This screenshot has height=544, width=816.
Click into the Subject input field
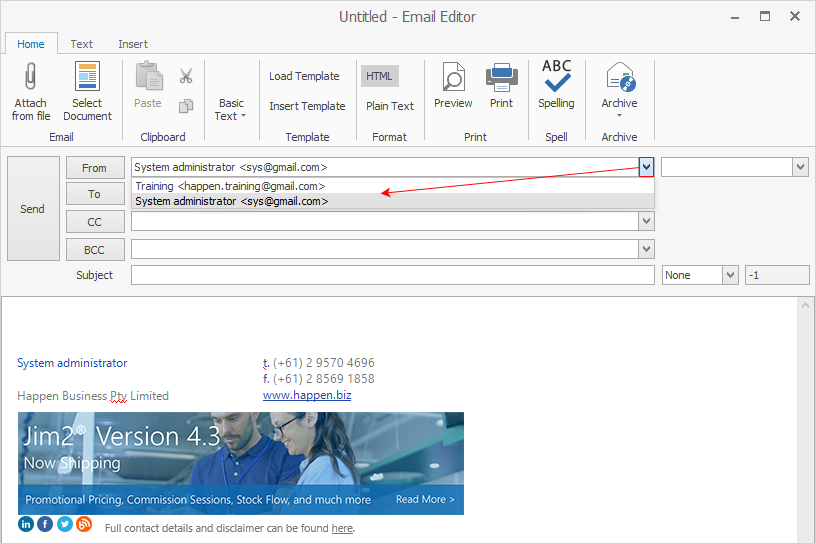point(392,275)
